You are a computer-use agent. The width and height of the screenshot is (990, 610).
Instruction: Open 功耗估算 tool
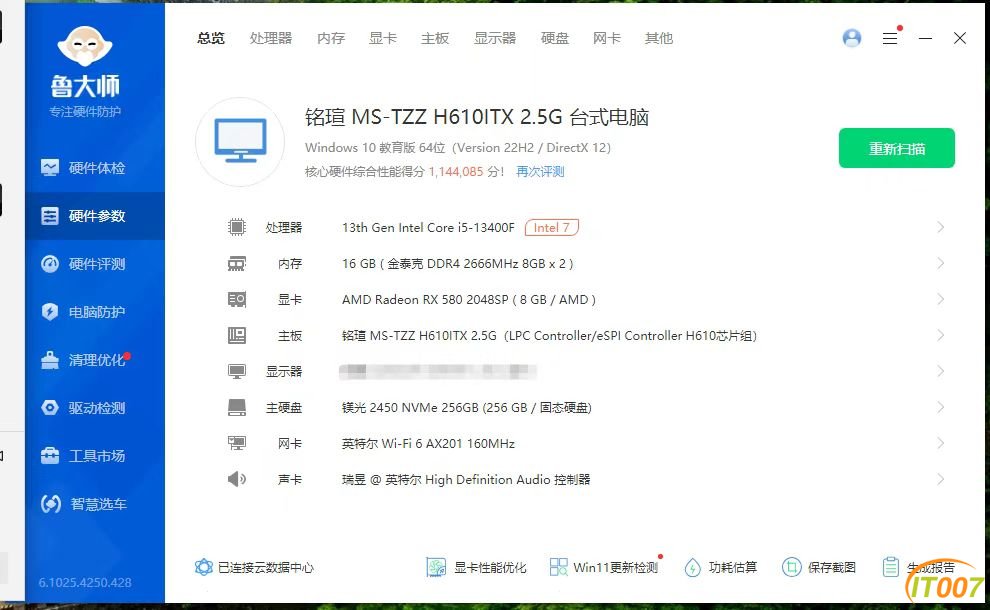pyautogui.click(x=720, y=567)
